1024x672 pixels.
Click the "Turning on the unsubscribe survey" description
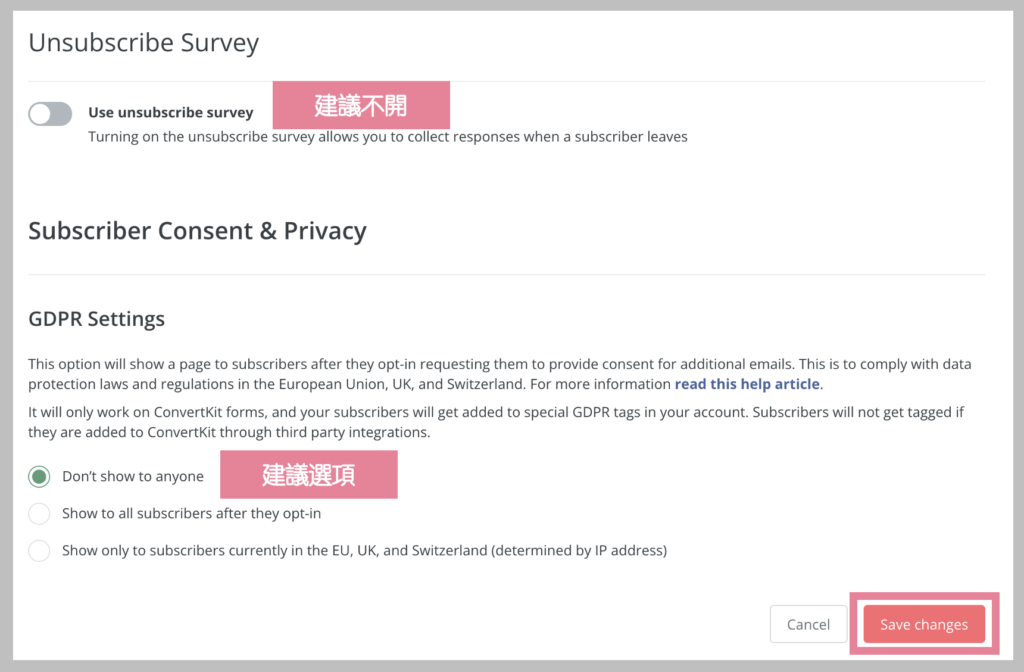pyautogui.click(x=388, y=136)
